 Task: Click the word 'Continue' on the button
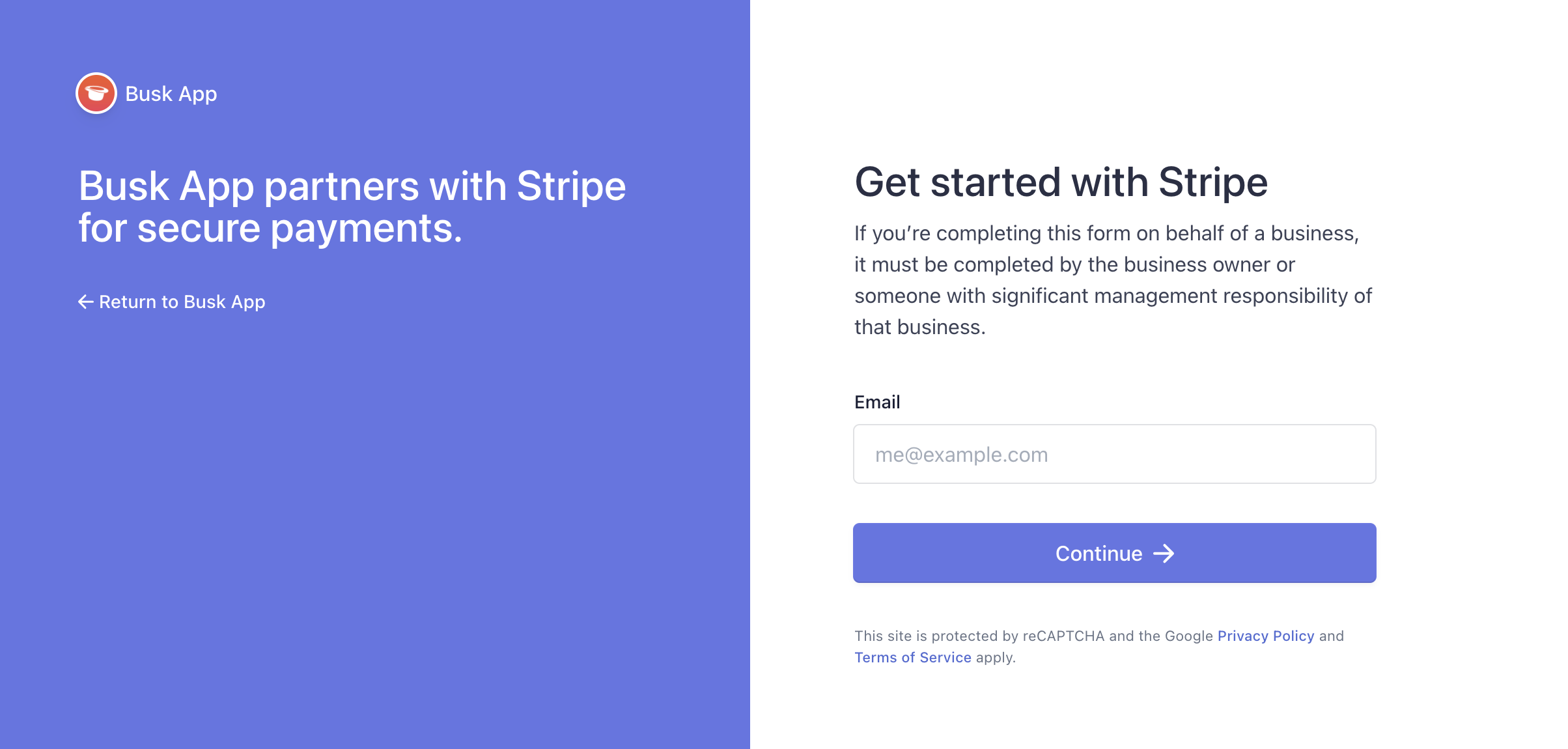point(1099,554)
